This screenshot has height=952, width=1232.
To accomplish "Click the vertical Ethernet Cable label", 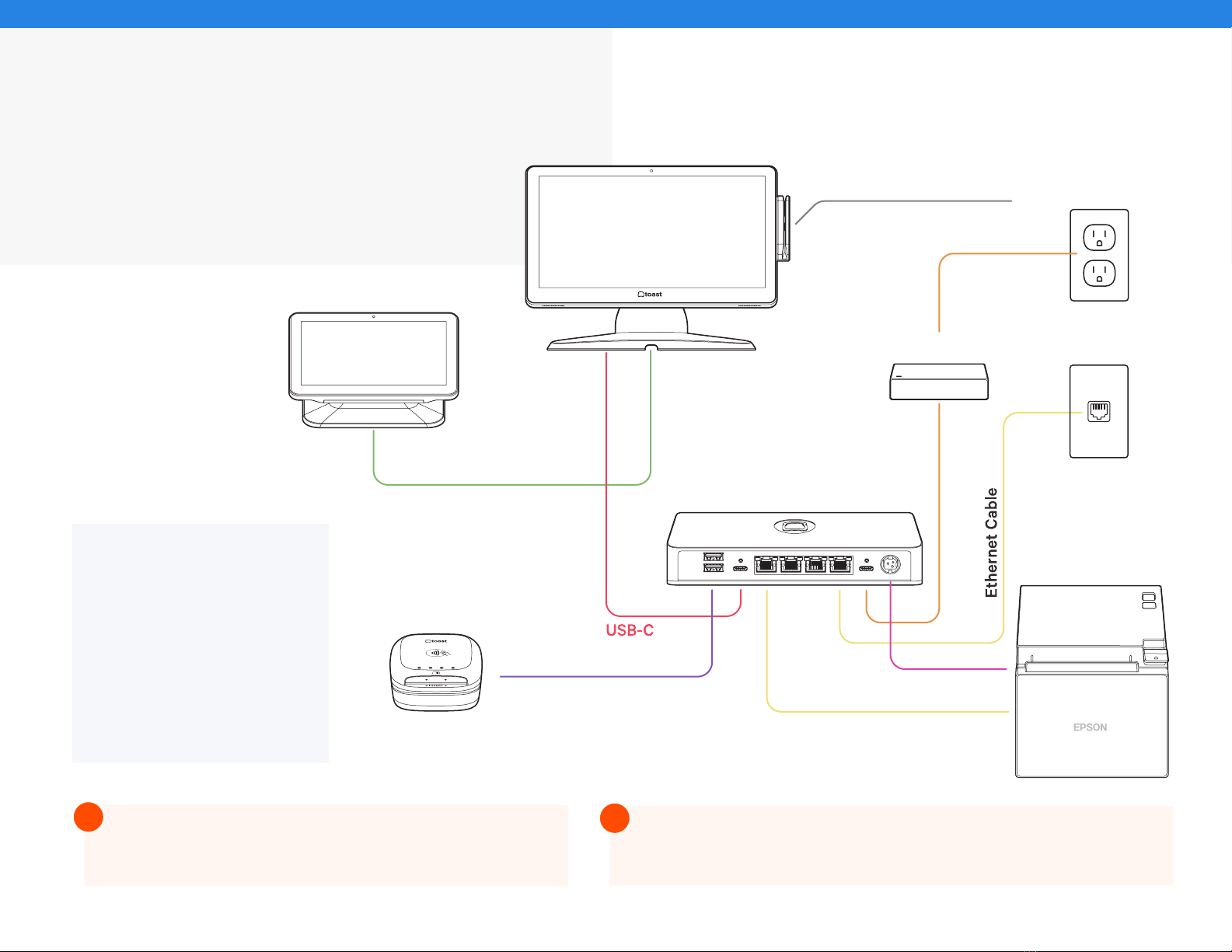I will click(991, 542).
